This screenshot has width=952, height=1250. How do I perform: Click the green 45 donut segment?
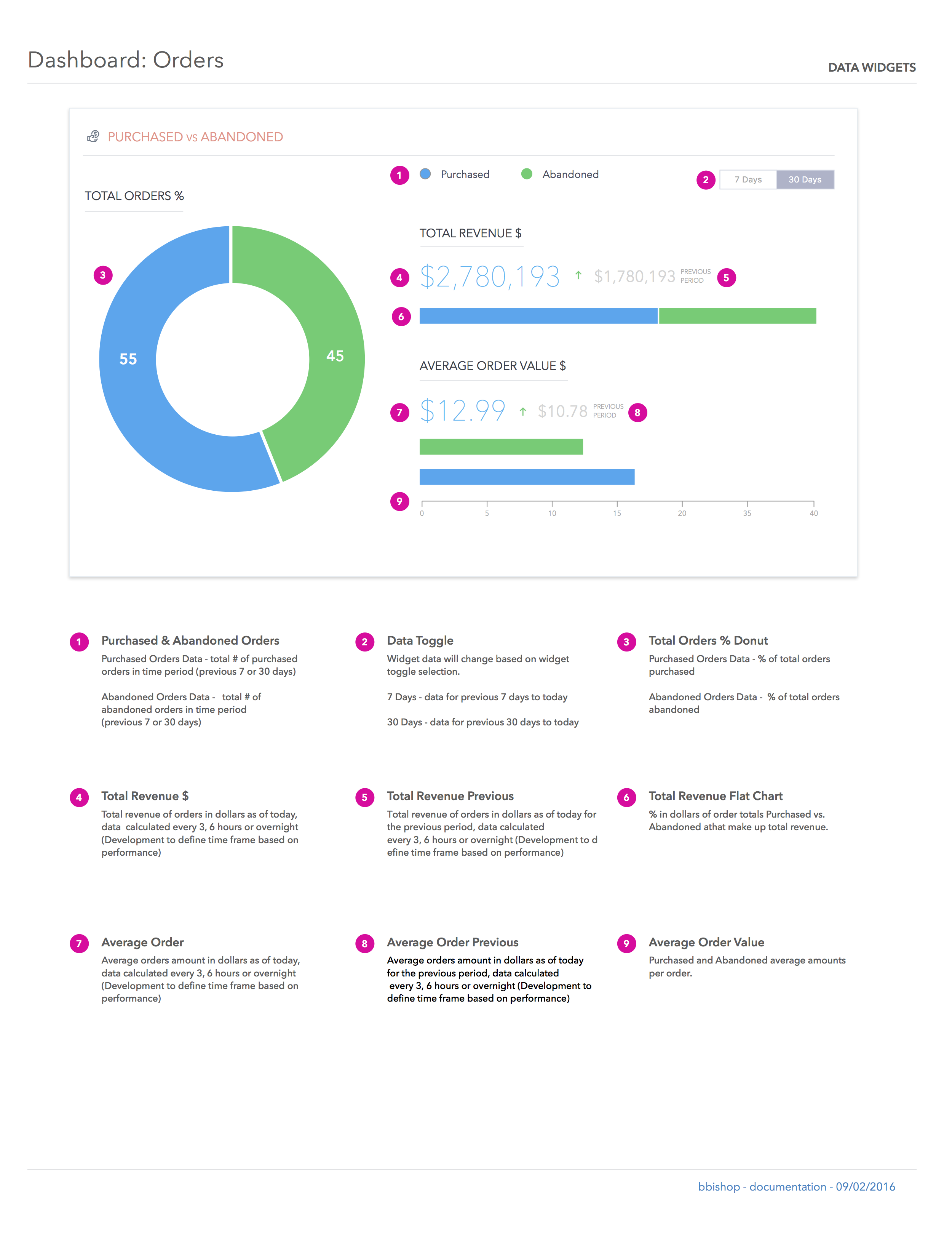click(335, 356)
